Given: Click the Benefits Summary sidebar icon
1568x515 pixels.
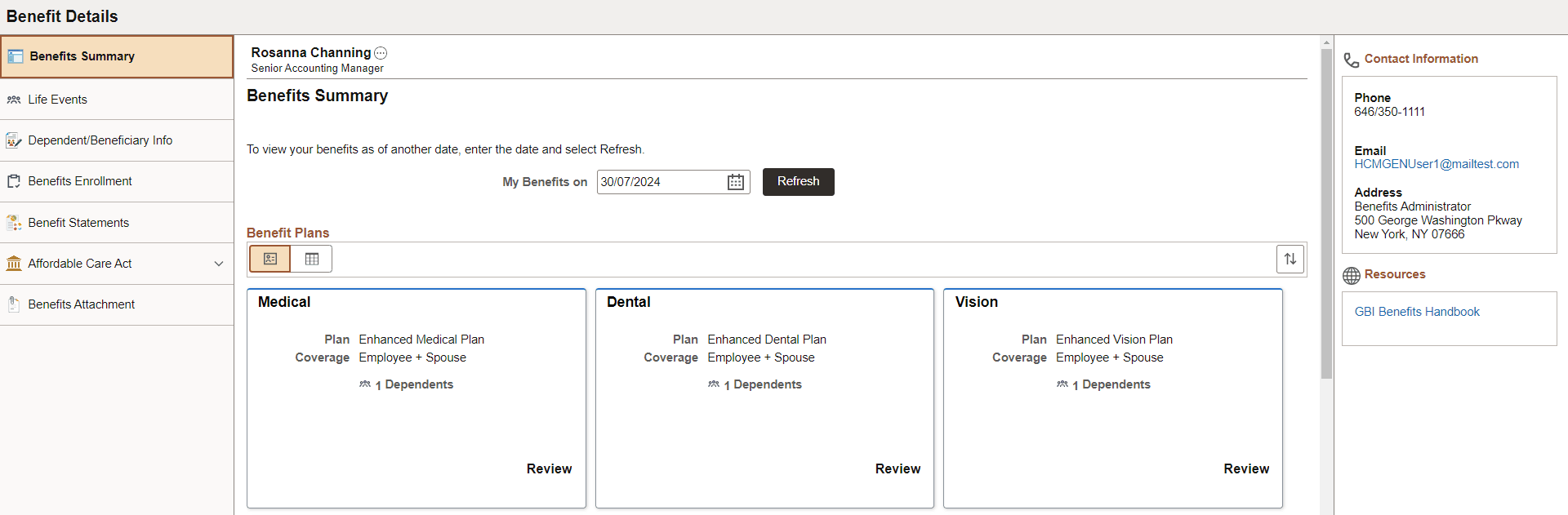Looking at the screenshot, I should 16,56.
